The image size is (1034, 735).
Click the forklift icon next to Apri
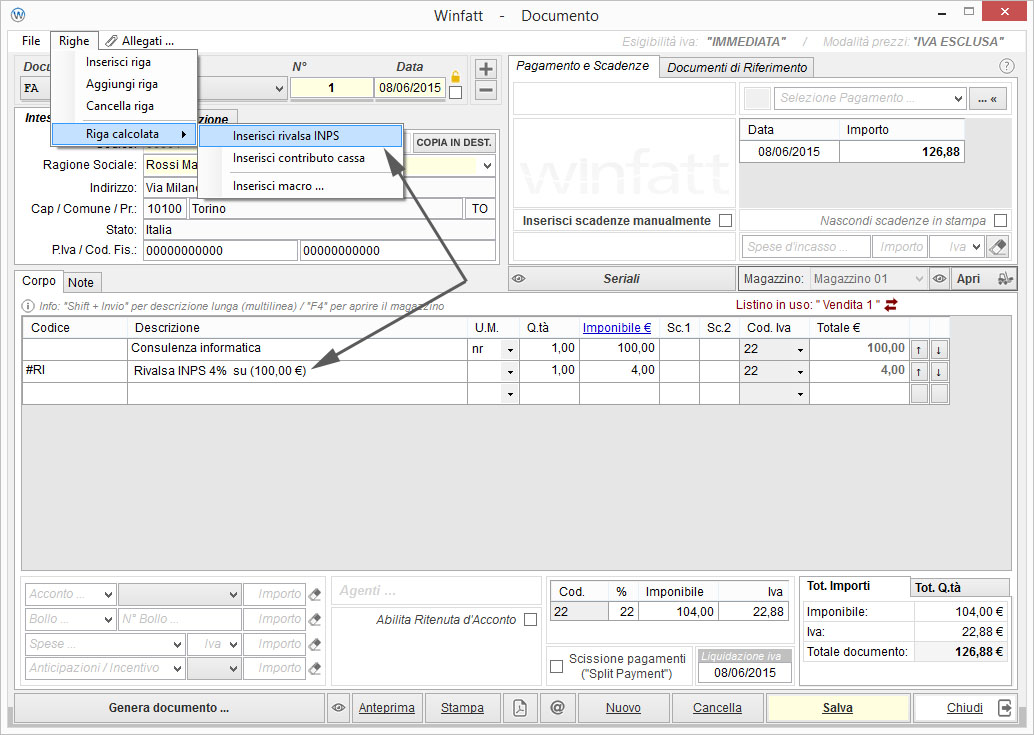(1005, 279)
